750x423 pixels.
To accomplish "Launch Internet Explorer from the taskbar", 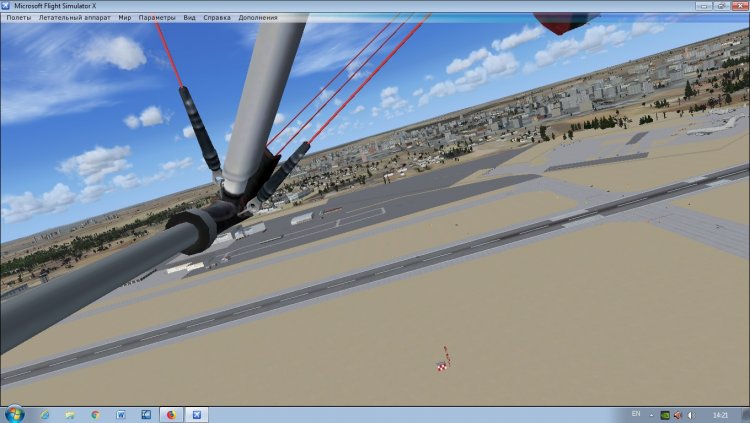I will (x=45, y=414).
